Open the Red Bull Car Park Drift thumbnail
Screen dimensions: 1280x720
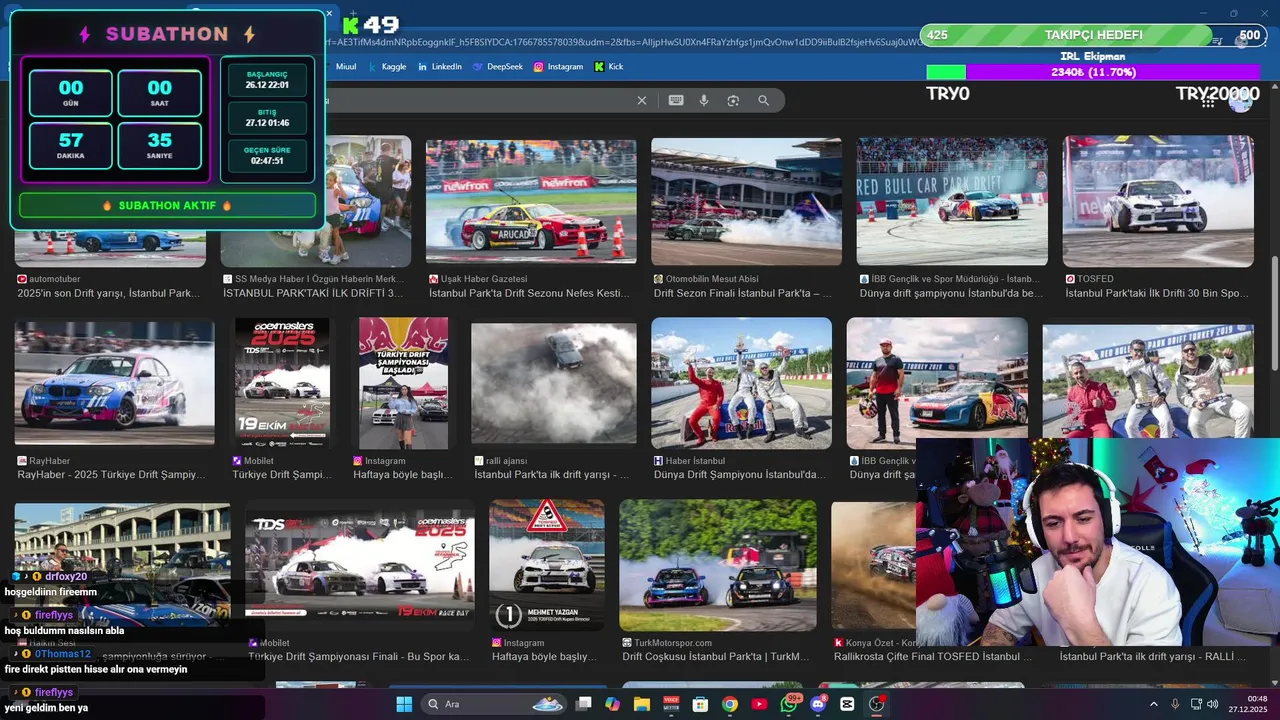click(x=952, y=201)
